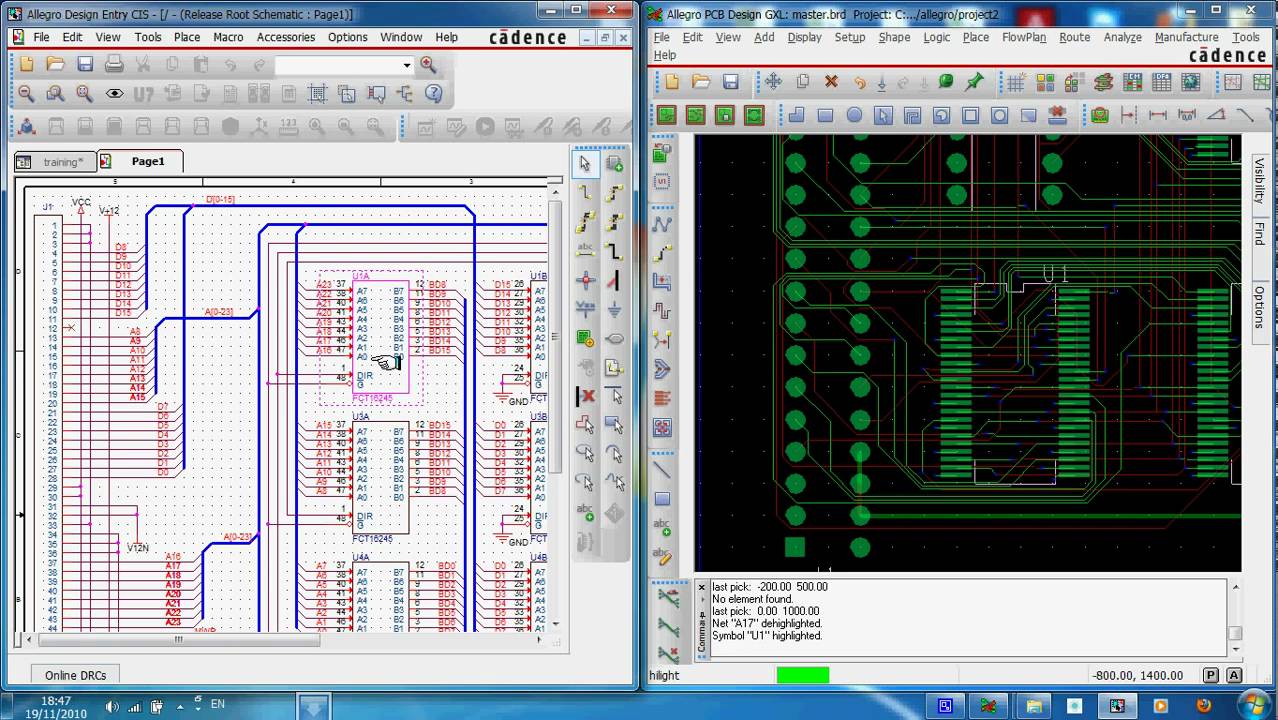Viewport: 1278px width, 720px height.
Task: Click the Place Ground symbol tool
Action: point(614,309)
